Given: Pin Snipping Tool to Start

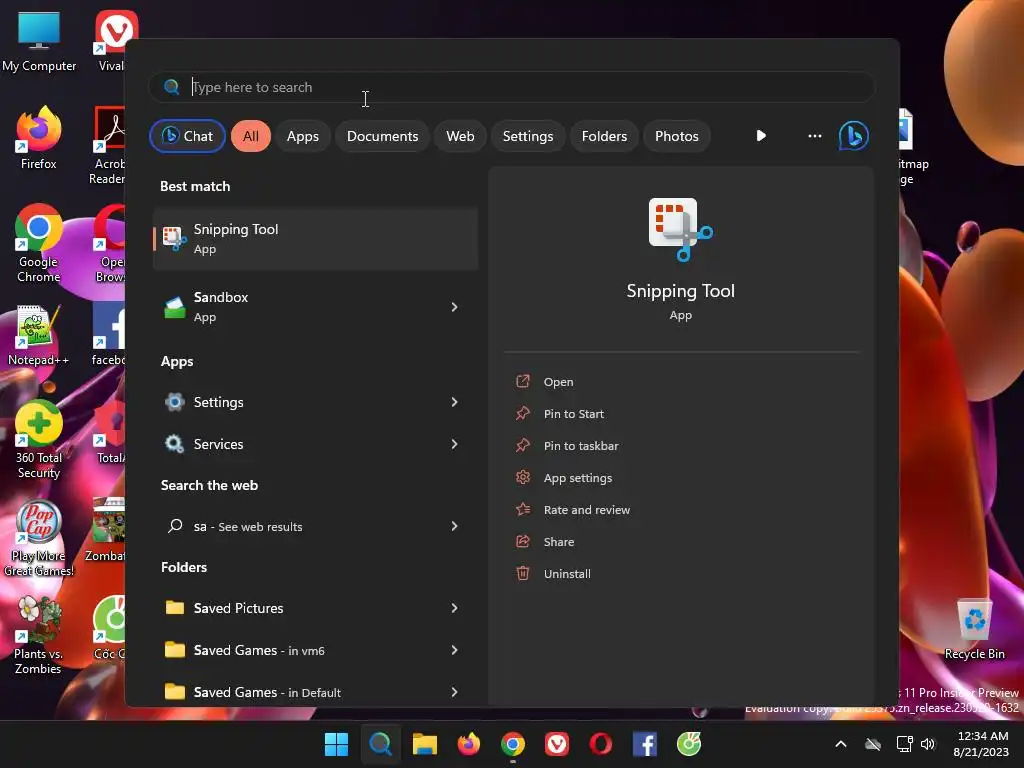Looking at the screenshot, I should (573, 414).
